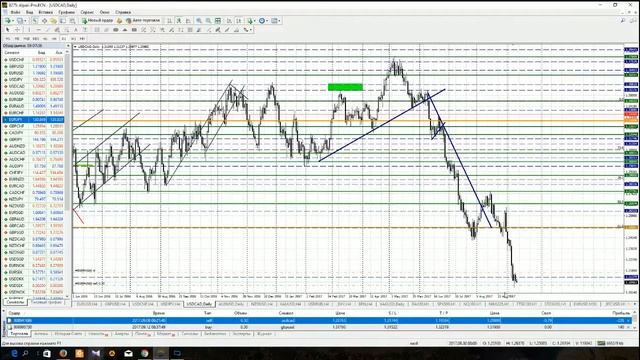The width and height of the screenshot is (640, 360).
Task: Open the indicators list dropdown
Action: pos(251,20)
